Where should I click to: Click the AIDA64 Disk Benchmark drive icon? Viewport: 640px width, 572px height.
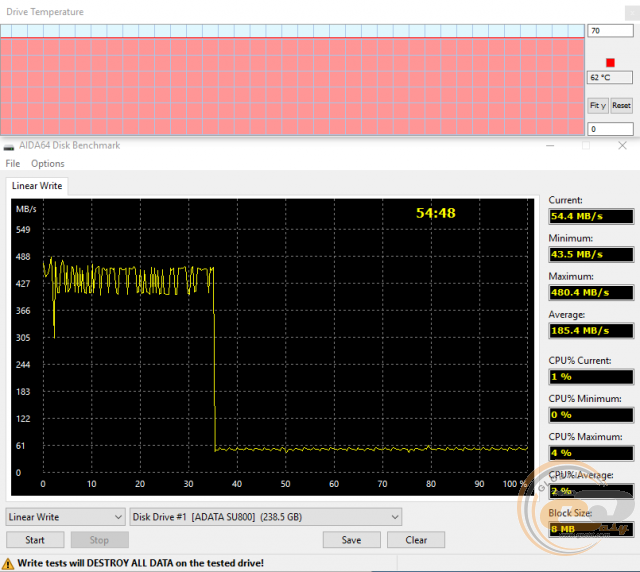coord(9,147)
